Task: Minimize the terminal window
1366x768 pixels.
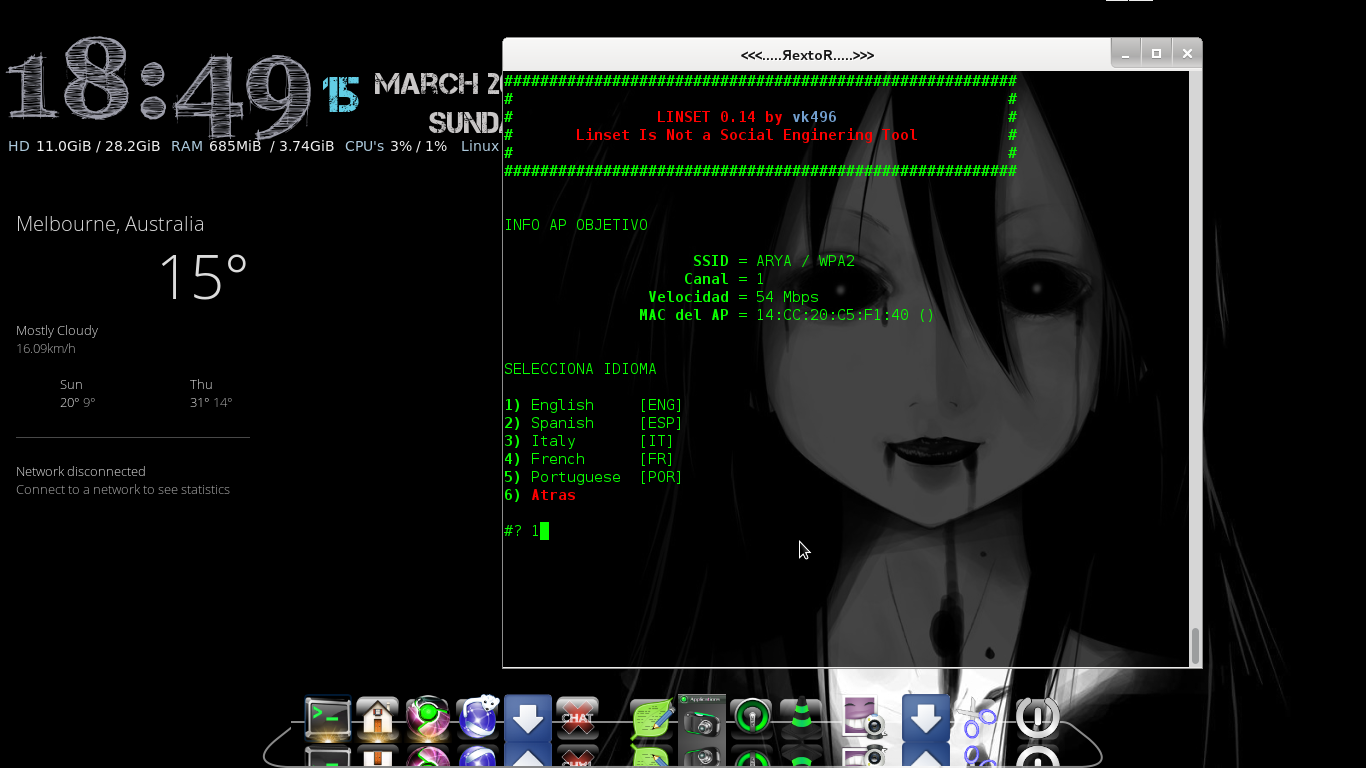Action: coord(1126,54)
